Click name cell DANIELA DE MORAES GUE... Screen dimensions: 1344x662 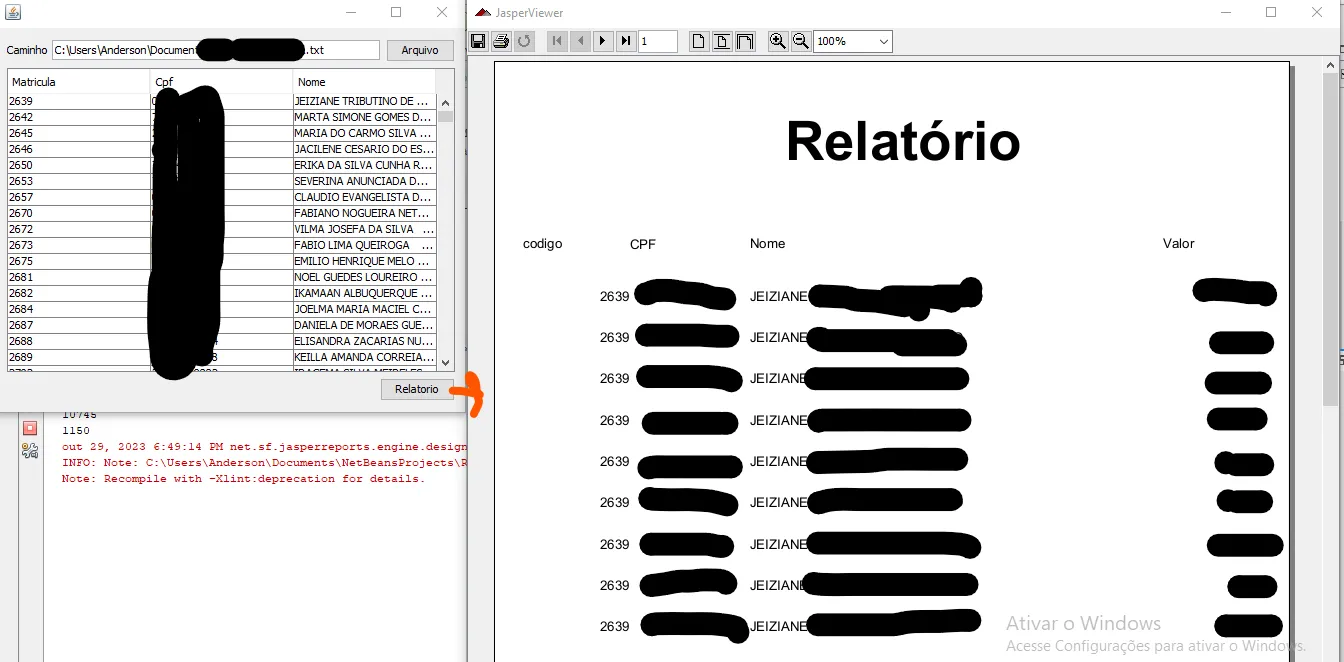click(364, 325)
